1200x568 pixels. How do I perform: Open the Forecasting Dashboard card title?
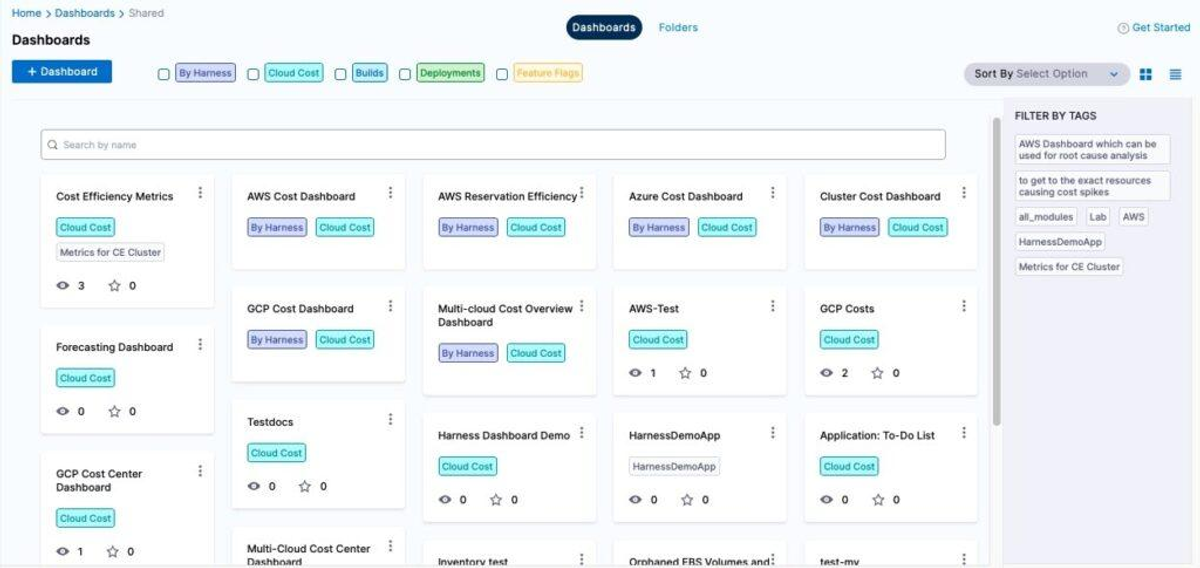coord(114,347)
